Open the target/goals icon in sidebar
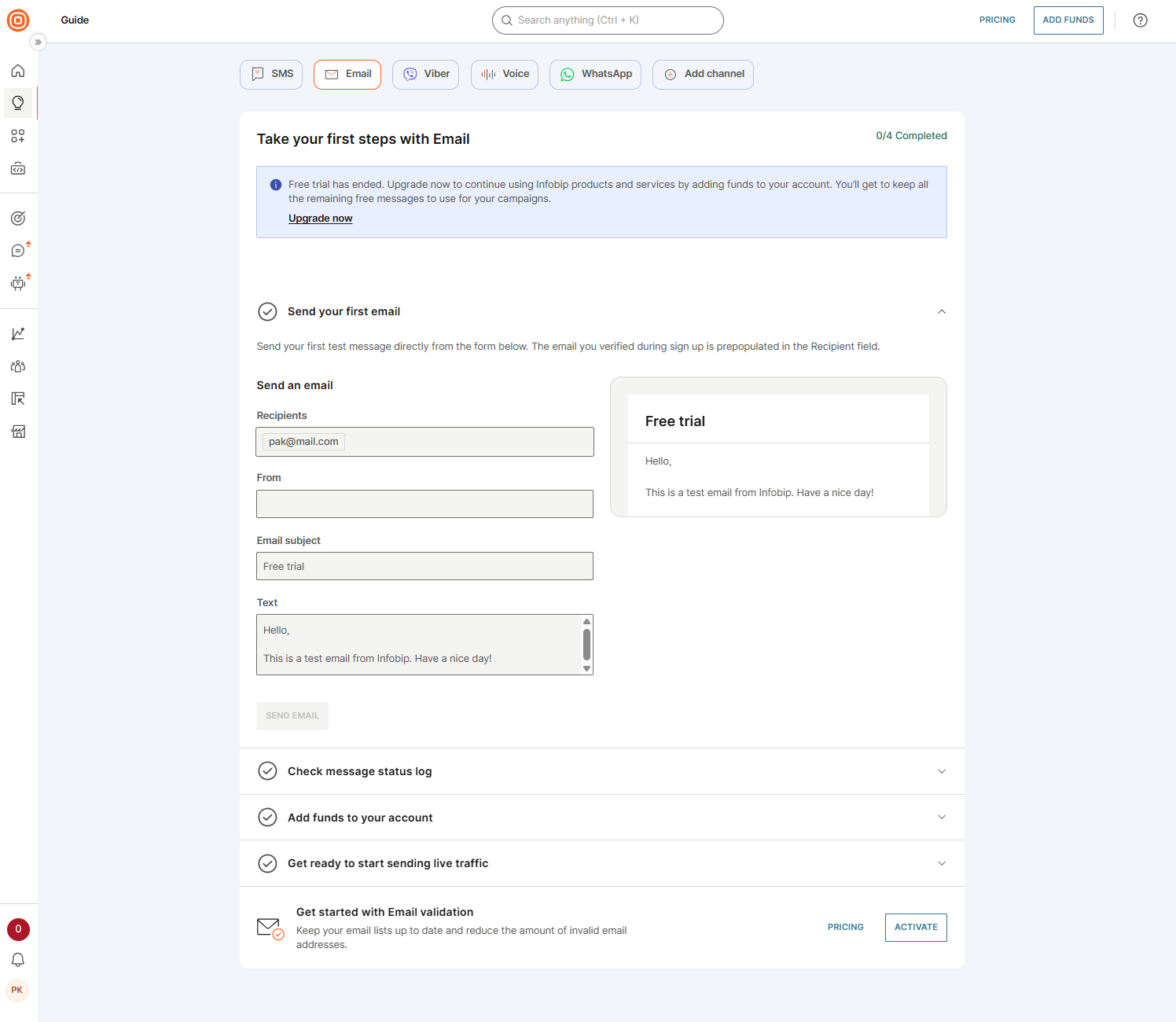Viewport: 1176px width, 1022px height. pyautogui.click(x=18, y=218)
